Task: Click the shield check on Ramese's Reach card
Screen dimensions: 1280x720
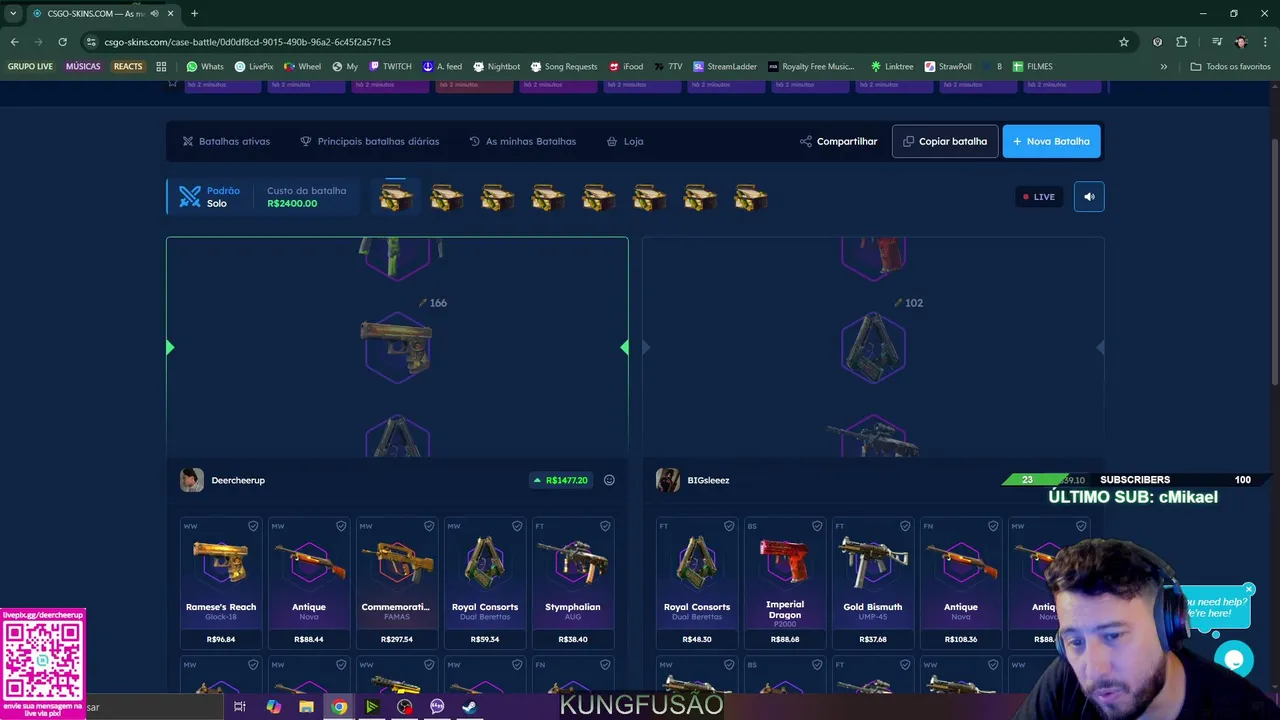Action: point(253,526)
